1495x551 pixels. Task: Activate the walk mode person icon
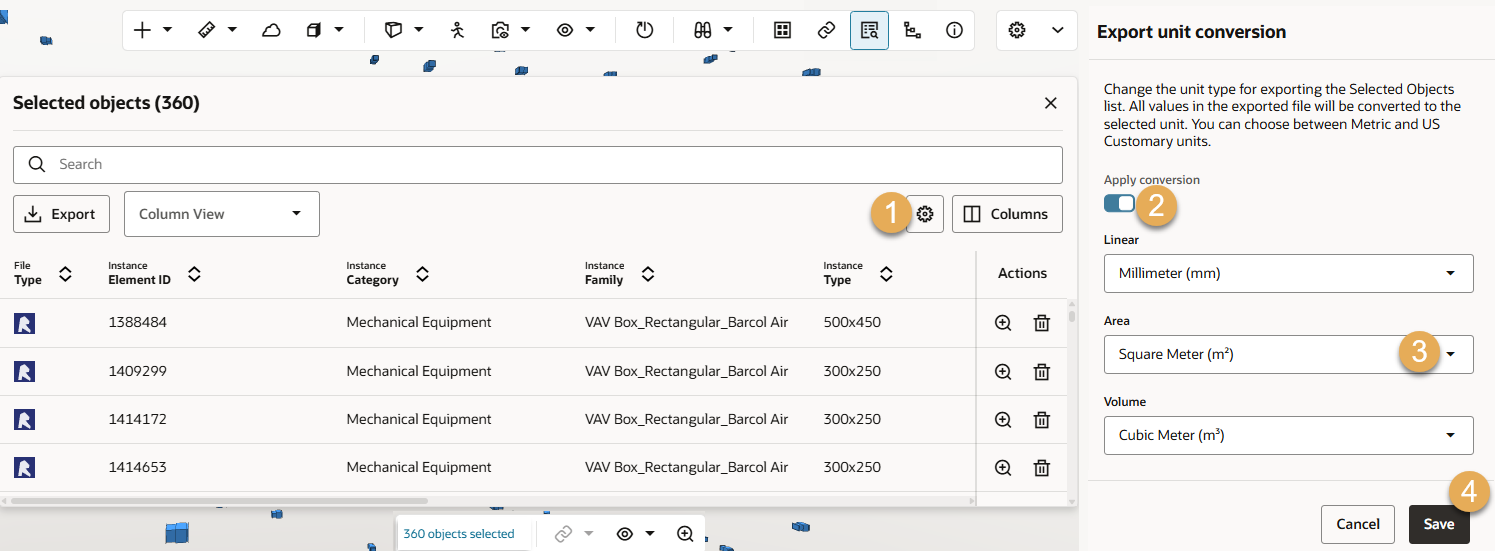458,30
